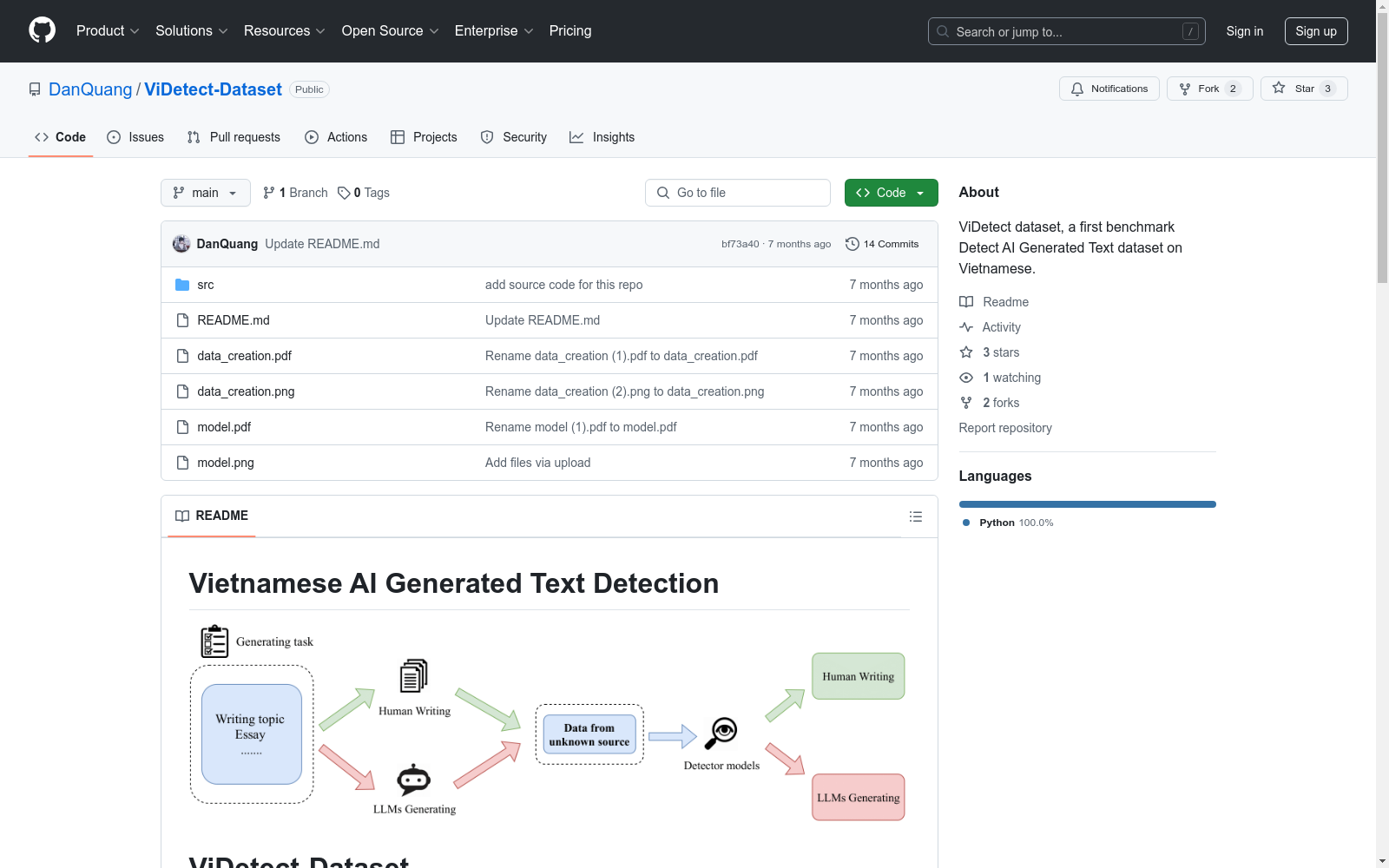Fork the ViDetect-Dataset repository

coord(1210,89)
